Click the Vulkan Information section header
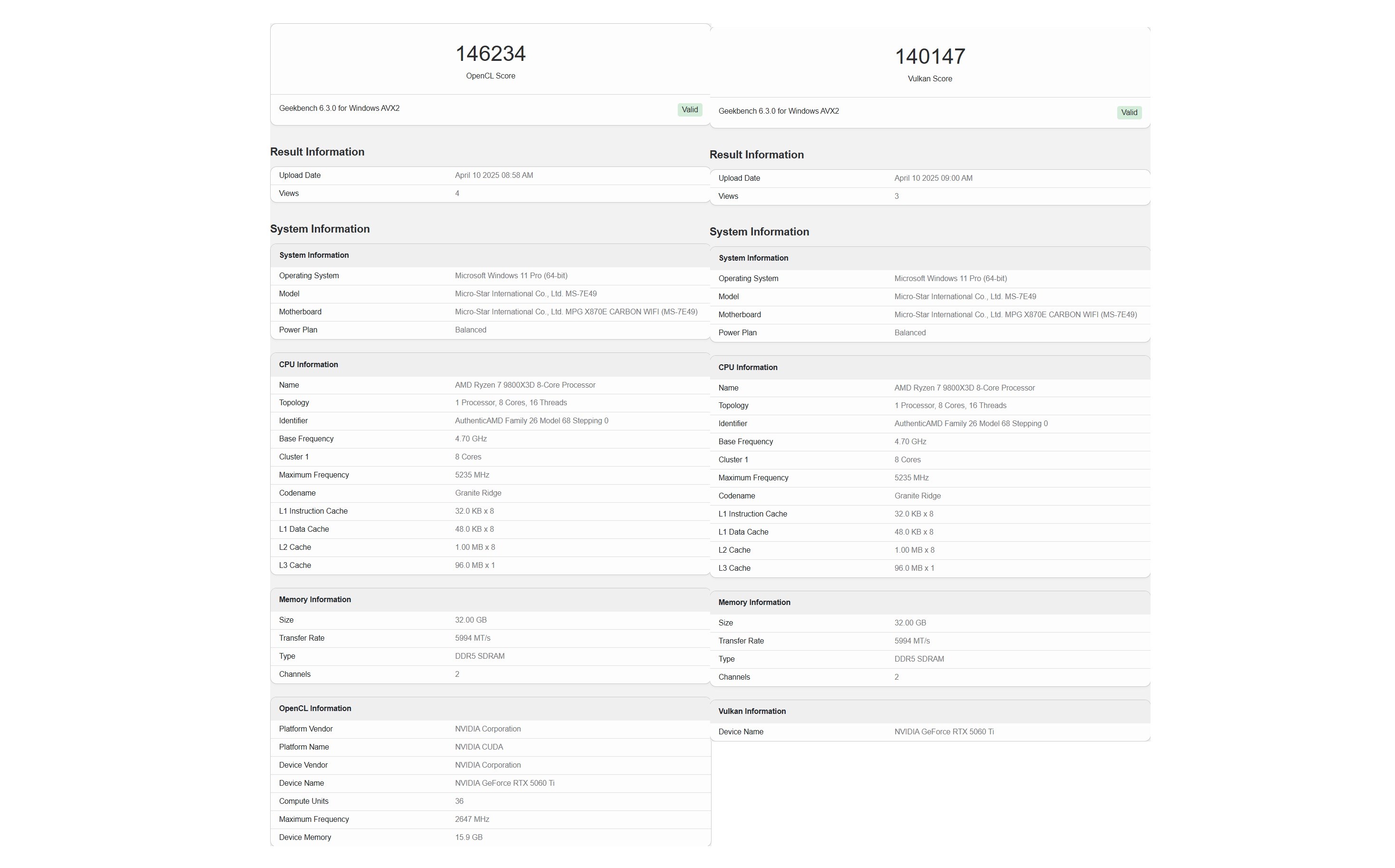Screen dimensions: 1395x868 [751, 711]
